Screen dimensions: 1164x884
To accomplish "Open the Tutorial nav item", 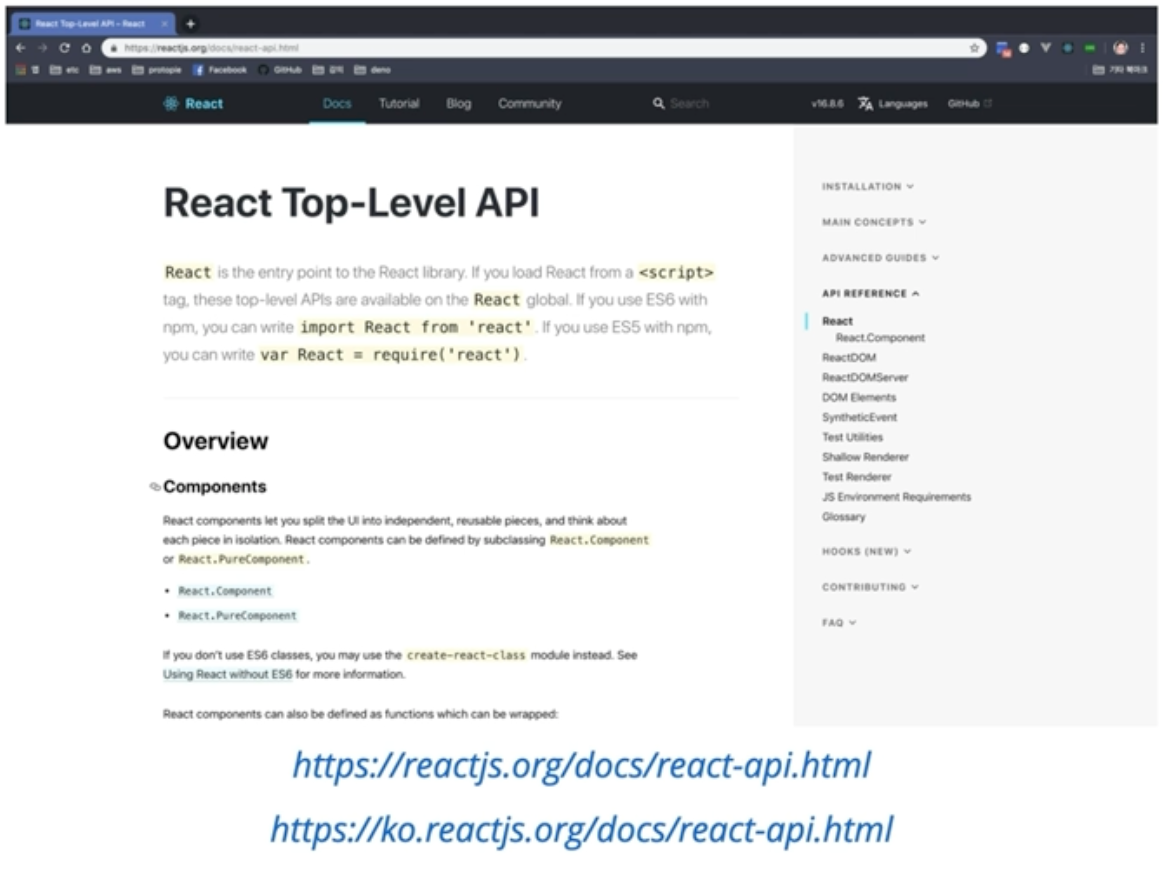I will pyautogui.click(x=399, y=103).
